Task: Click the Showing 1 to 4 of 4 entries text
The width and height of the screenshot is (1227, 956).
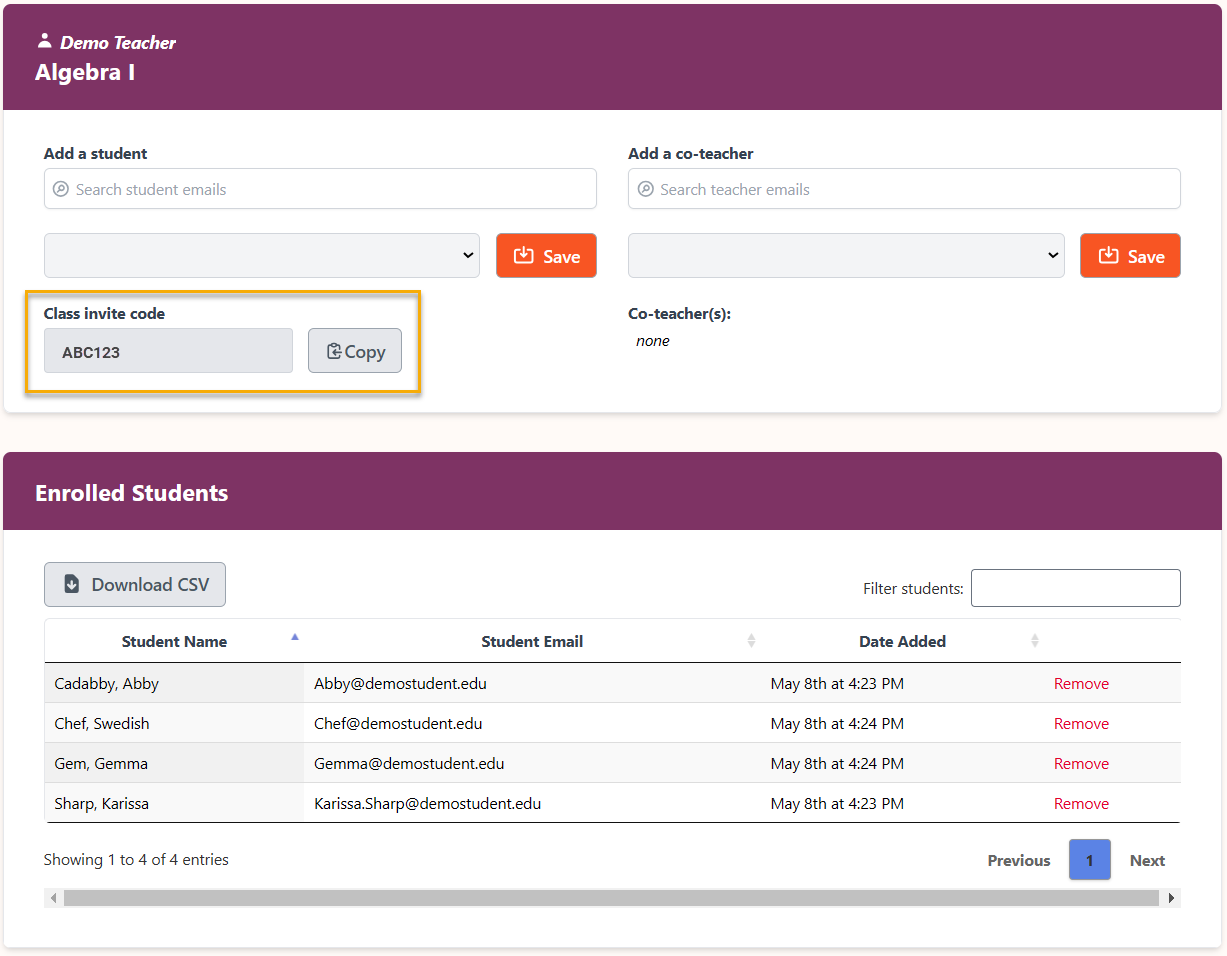Action: click(136, 860)
